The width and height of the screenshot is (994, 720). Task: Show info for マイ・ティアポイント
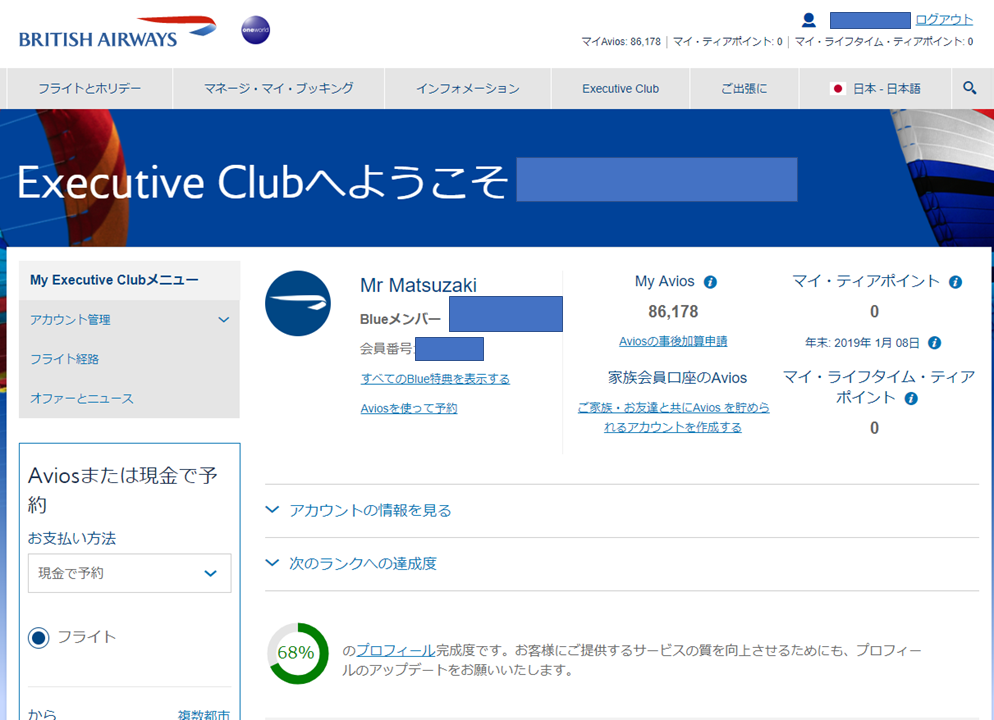(955, 282)
